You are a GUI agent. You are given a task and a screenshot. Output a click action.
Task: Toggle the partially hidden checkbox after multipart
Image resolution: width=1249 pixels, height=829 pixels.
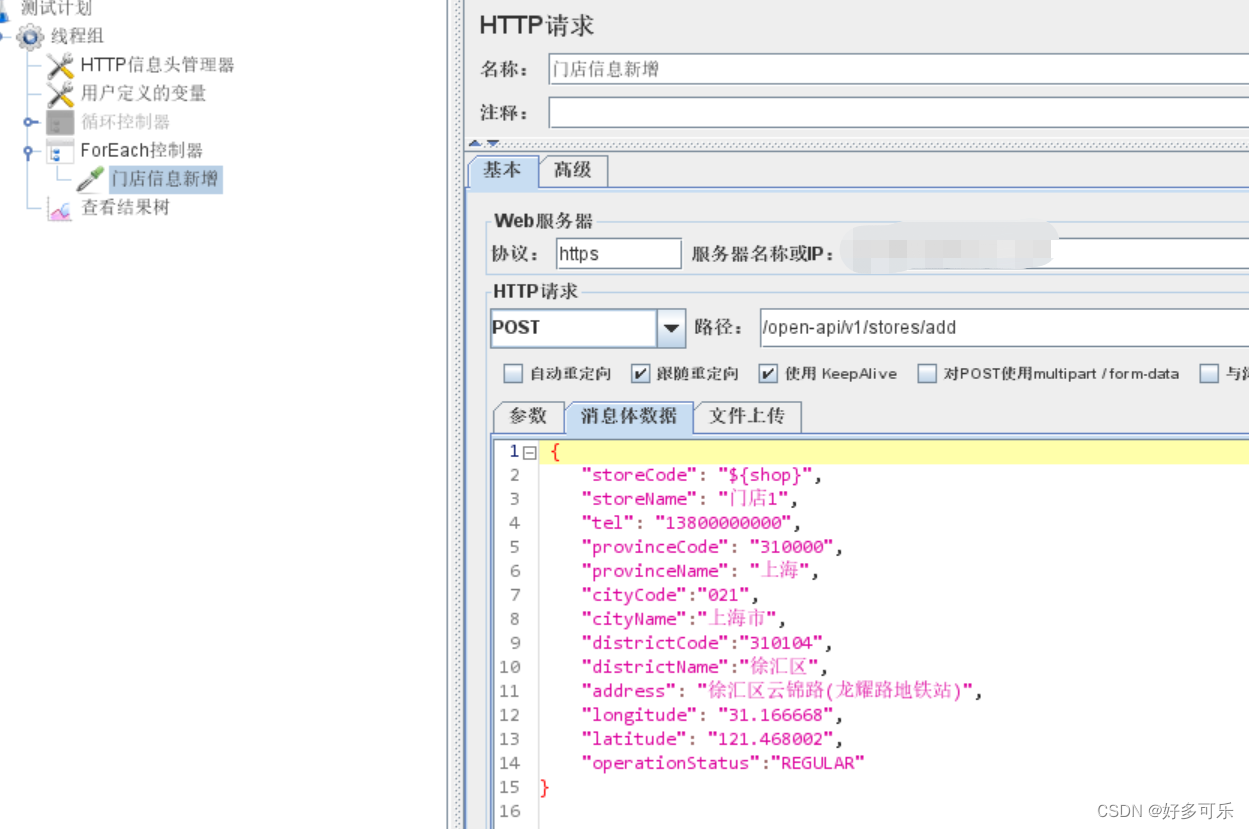(x=1209, y=374)
